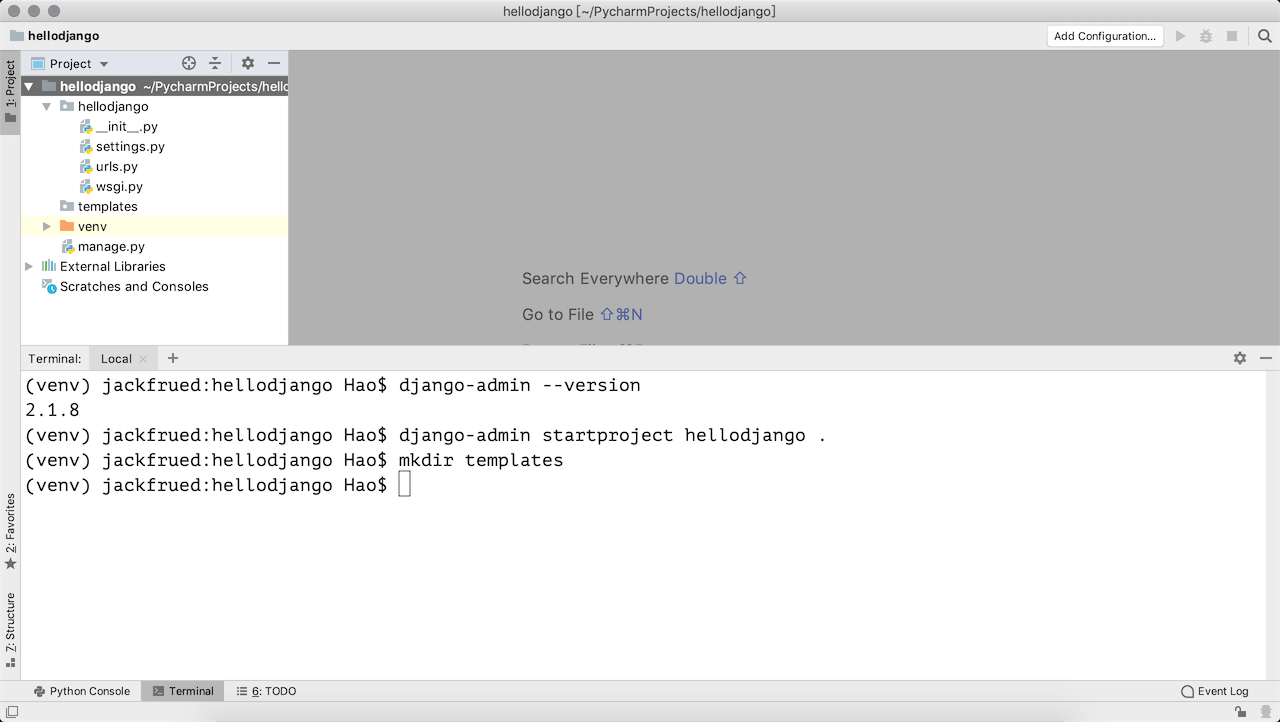The image size is (1280, 722).
Task: Click the locate/scroll from source target icon
Action: pos(189,63)
